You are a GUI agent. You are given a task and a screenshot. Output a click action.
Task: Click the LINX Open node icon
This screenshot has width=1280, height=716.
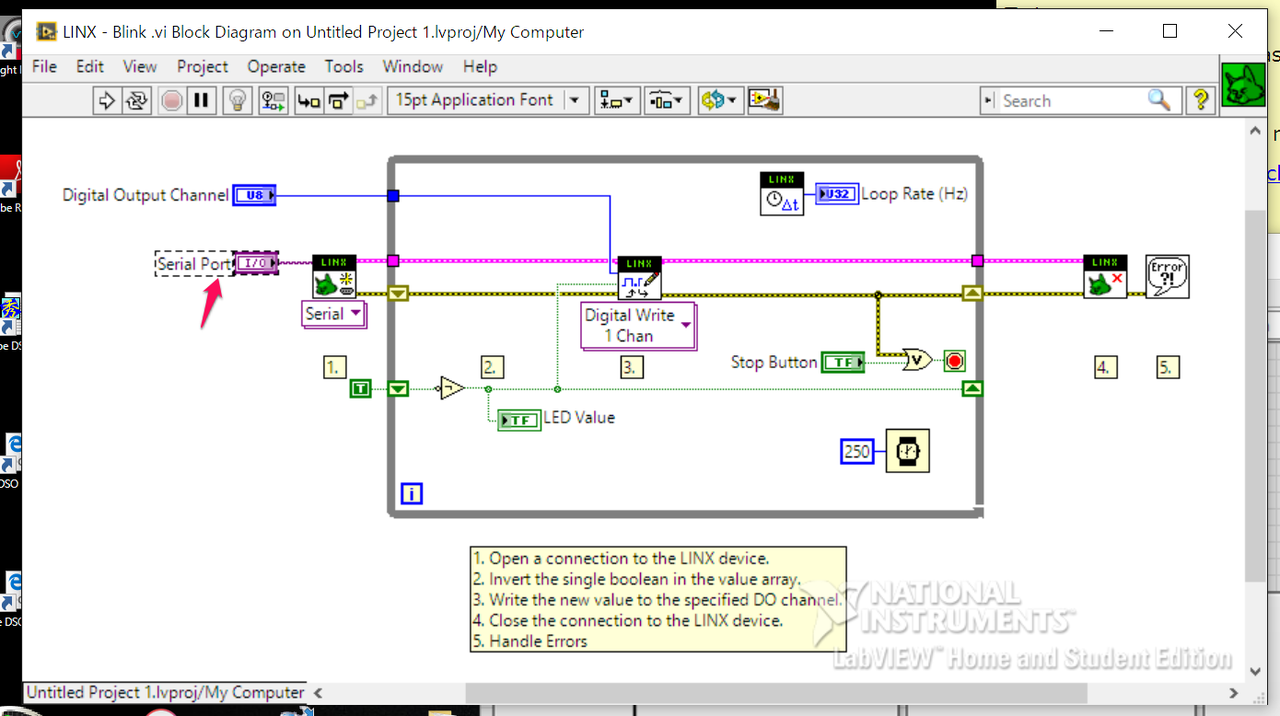coord(334,276)
